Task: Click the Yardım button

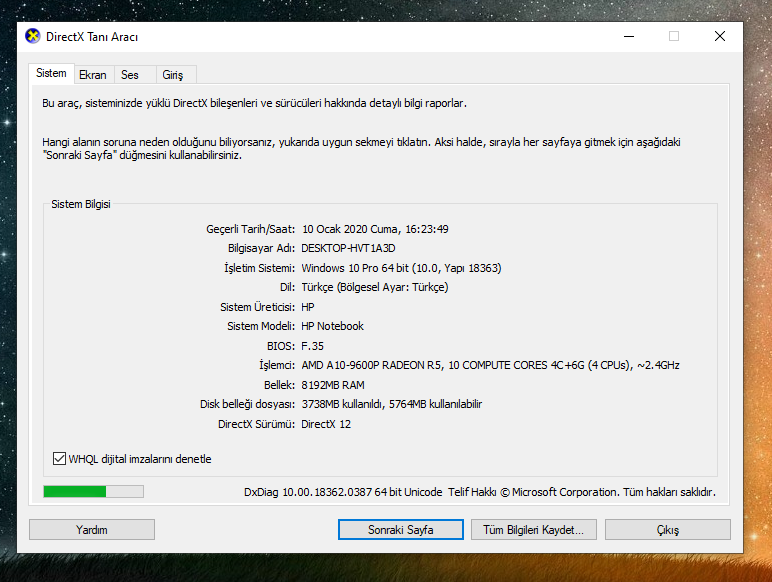Action: click(92, 530)
